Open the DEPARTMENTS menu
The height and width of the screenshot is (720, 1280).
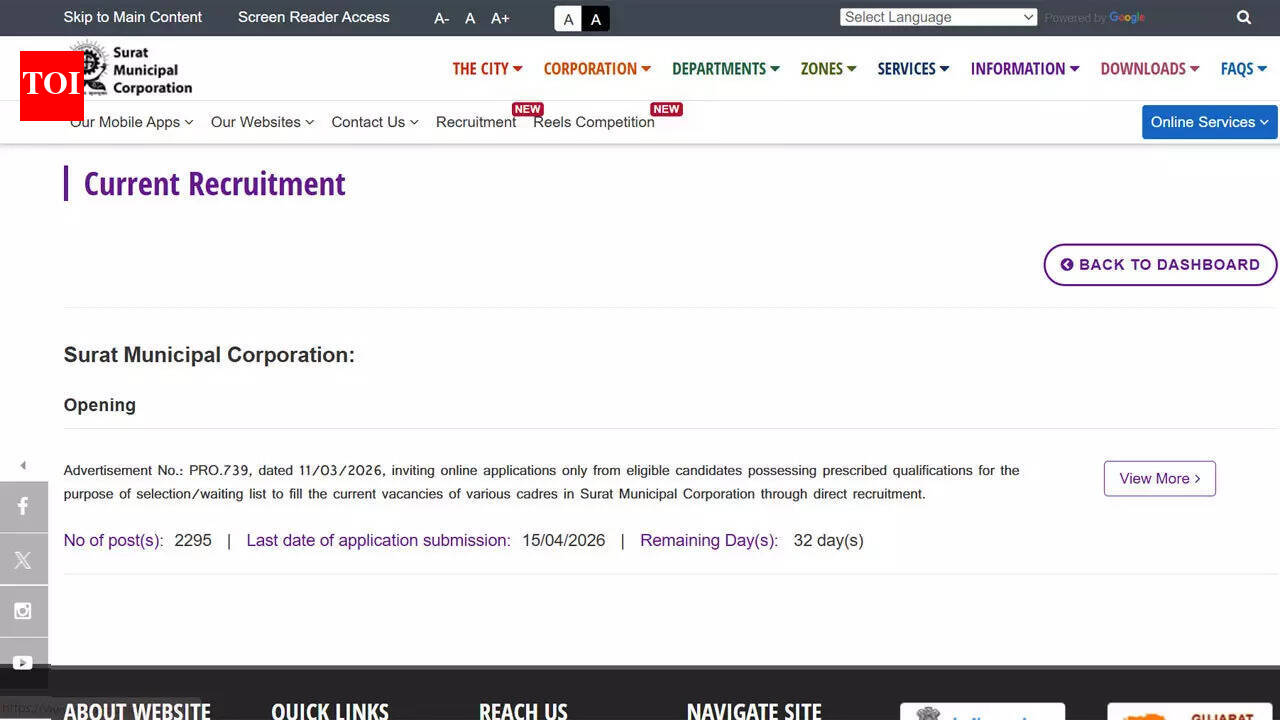tap(725, 68)
